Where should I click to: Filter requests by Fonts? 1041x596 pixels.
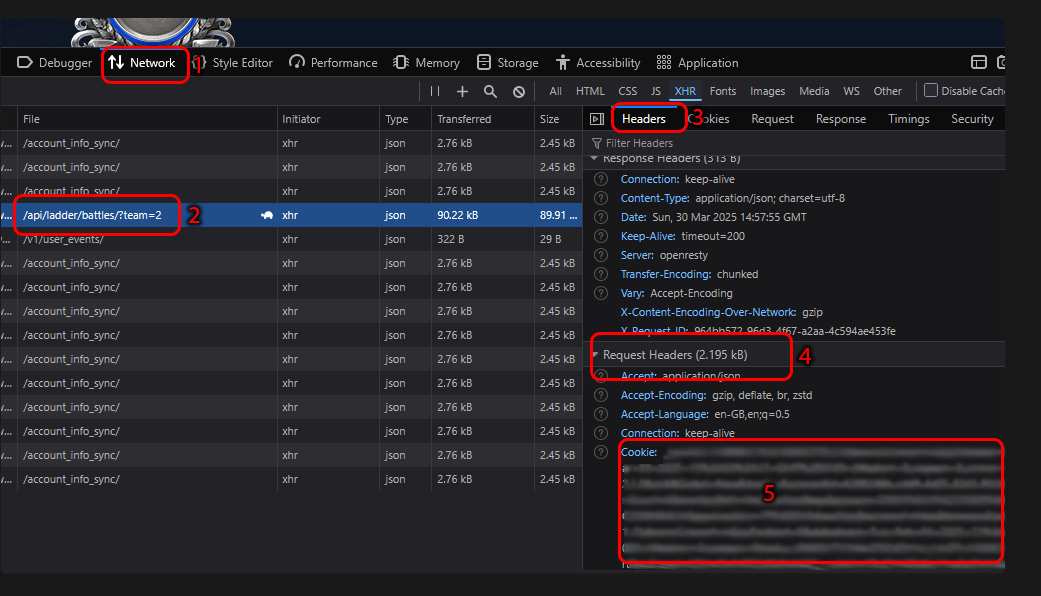click(722, 91)
